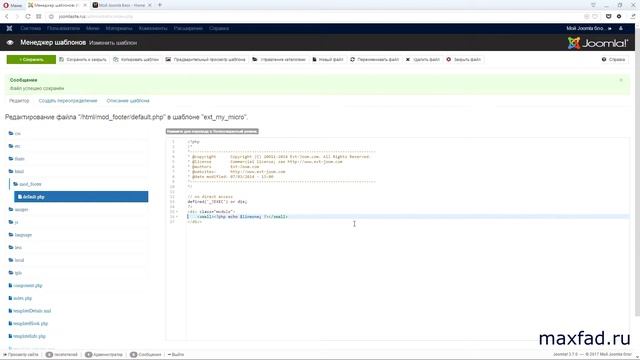The width and height of the screenshot is (640, 360).
Task: Open browser speed dial grid icon
Action: (x=39, y=16)
